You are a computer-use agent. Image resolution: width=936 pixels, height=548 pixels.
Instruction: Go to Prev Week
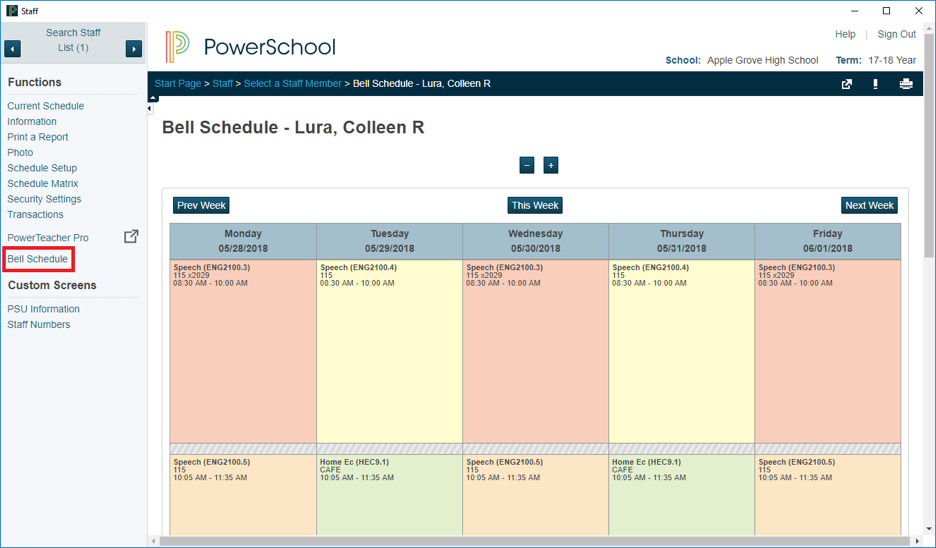click(x=201, y=205)
